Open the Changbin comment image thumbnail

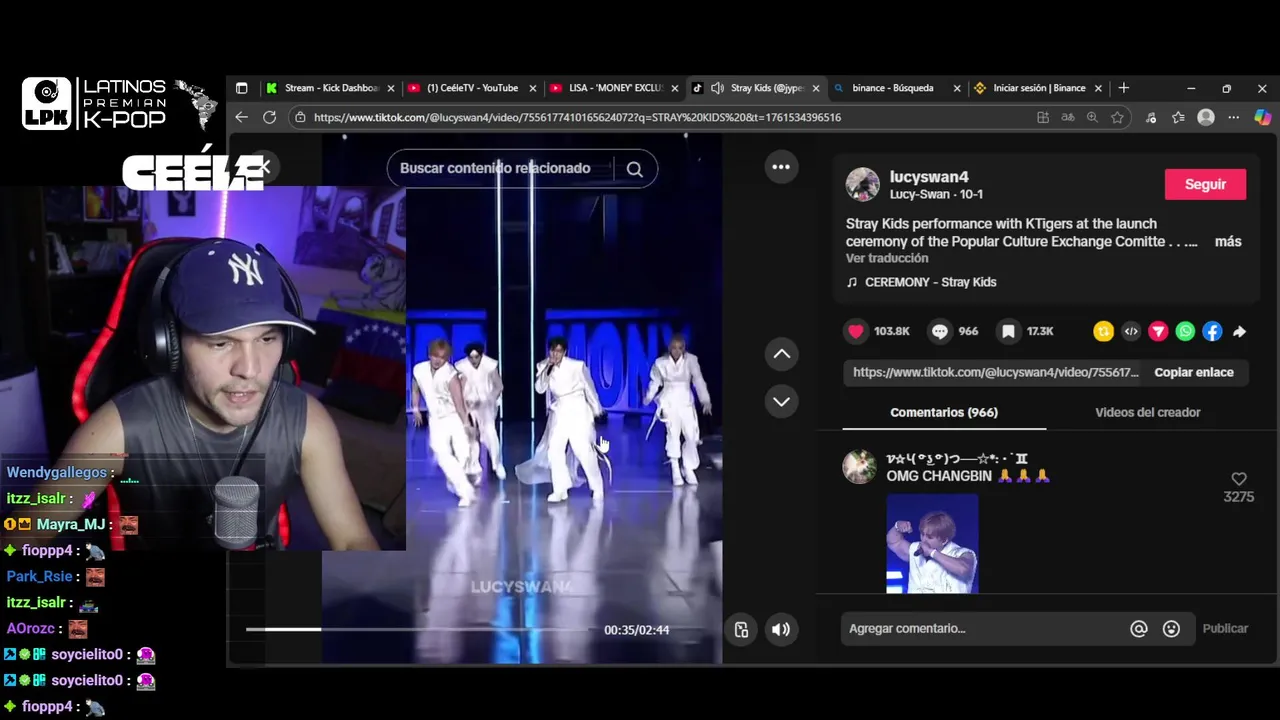(932, 543)
